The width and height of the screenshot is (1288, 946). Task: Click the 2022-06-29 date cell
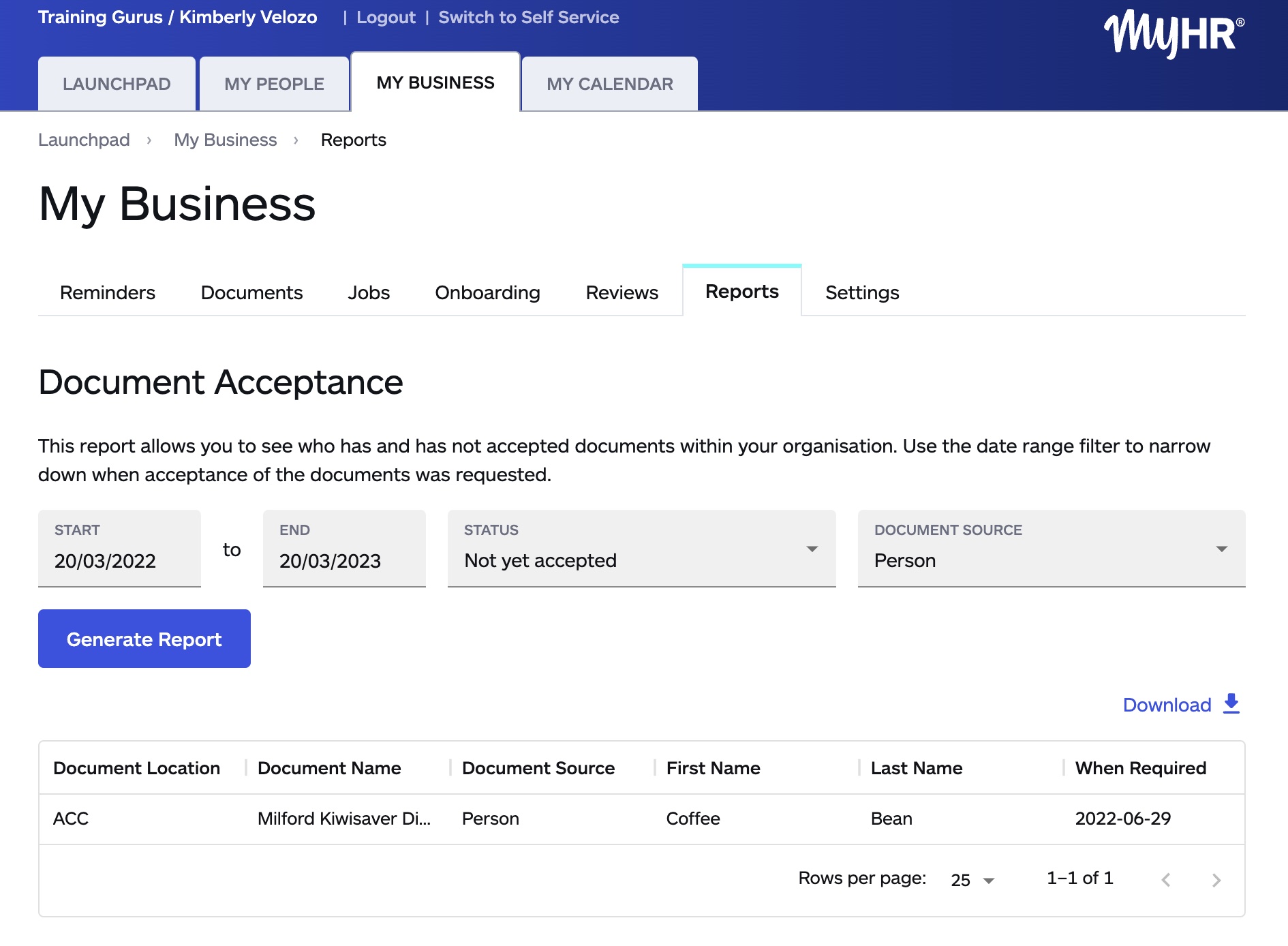(x=1123, y=819)
